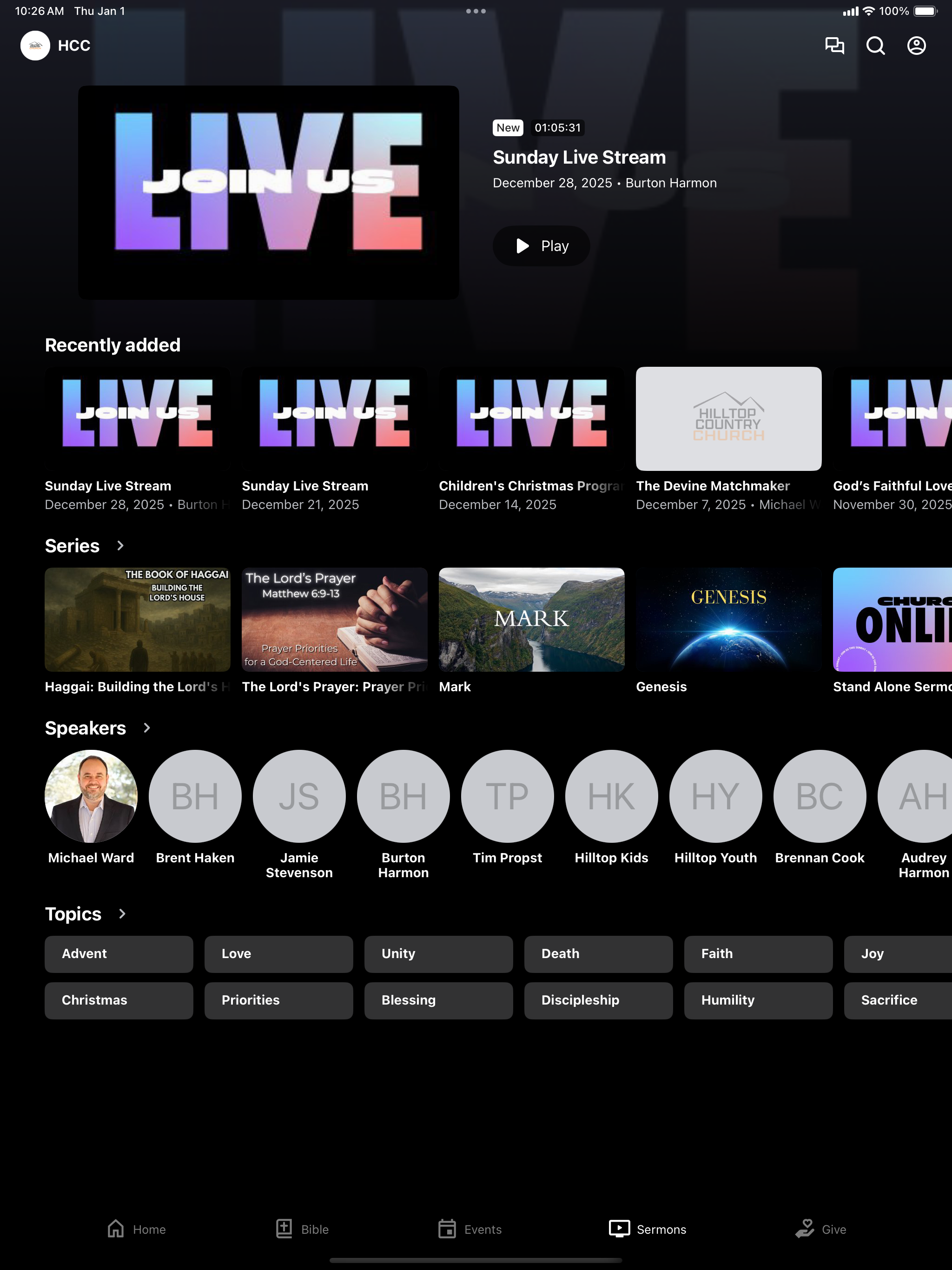952x1270 pixels.
Task: Open Children's Christmas Program thumbnail
Action: point(532,418)
